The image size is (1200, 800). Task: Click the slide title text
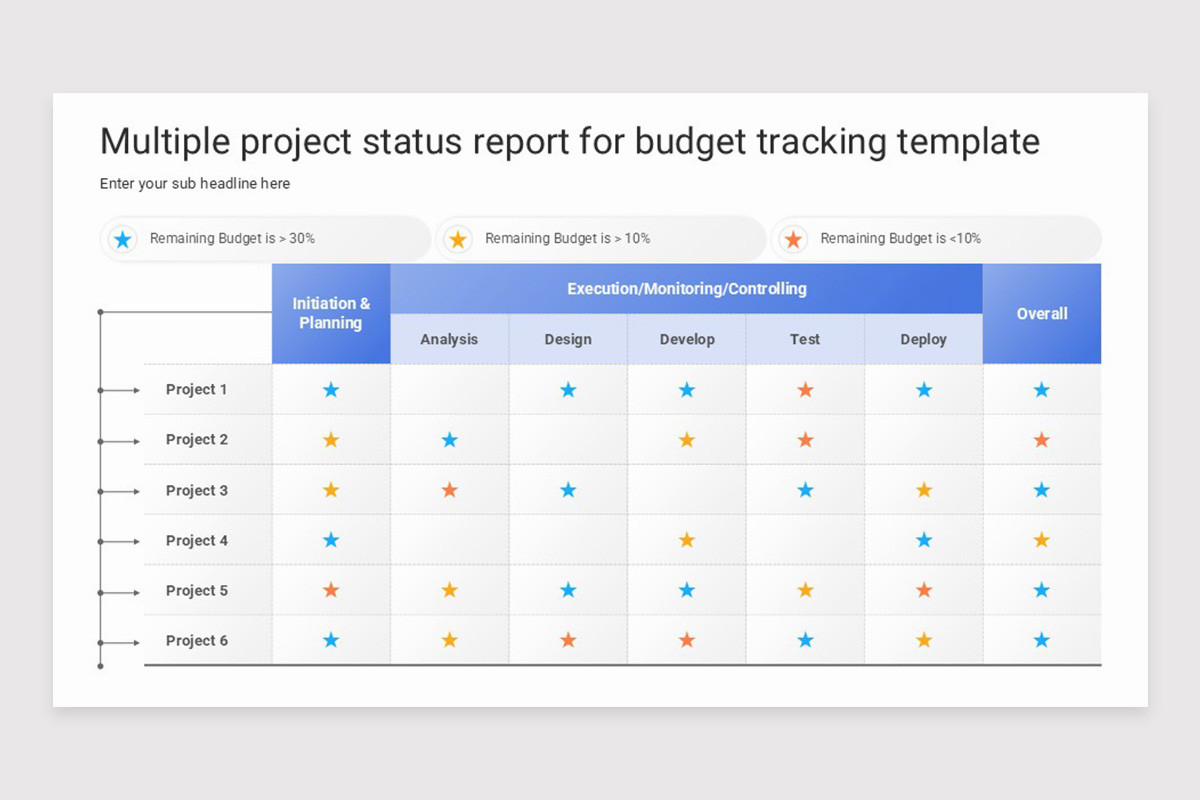click(570, 142)
